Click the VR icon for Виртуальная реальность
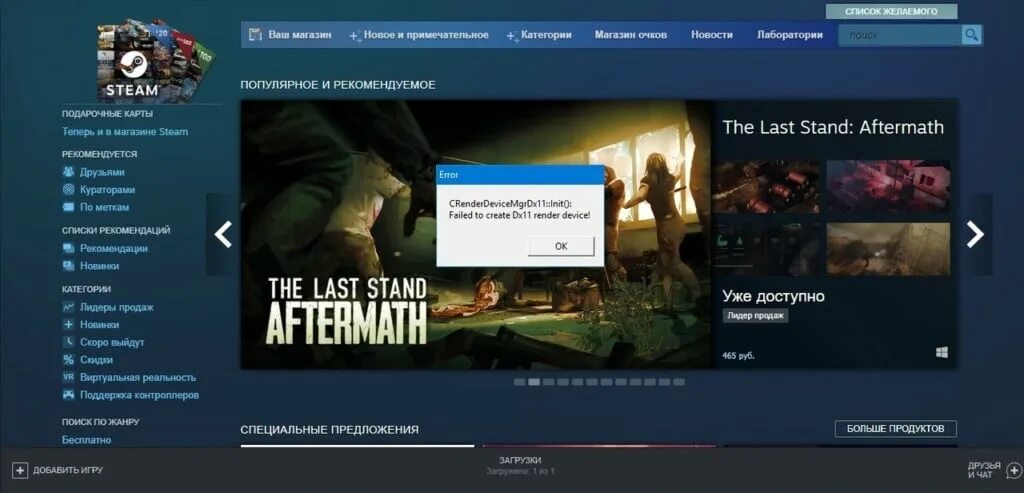Screen dimensions: 1024x493 69,377
